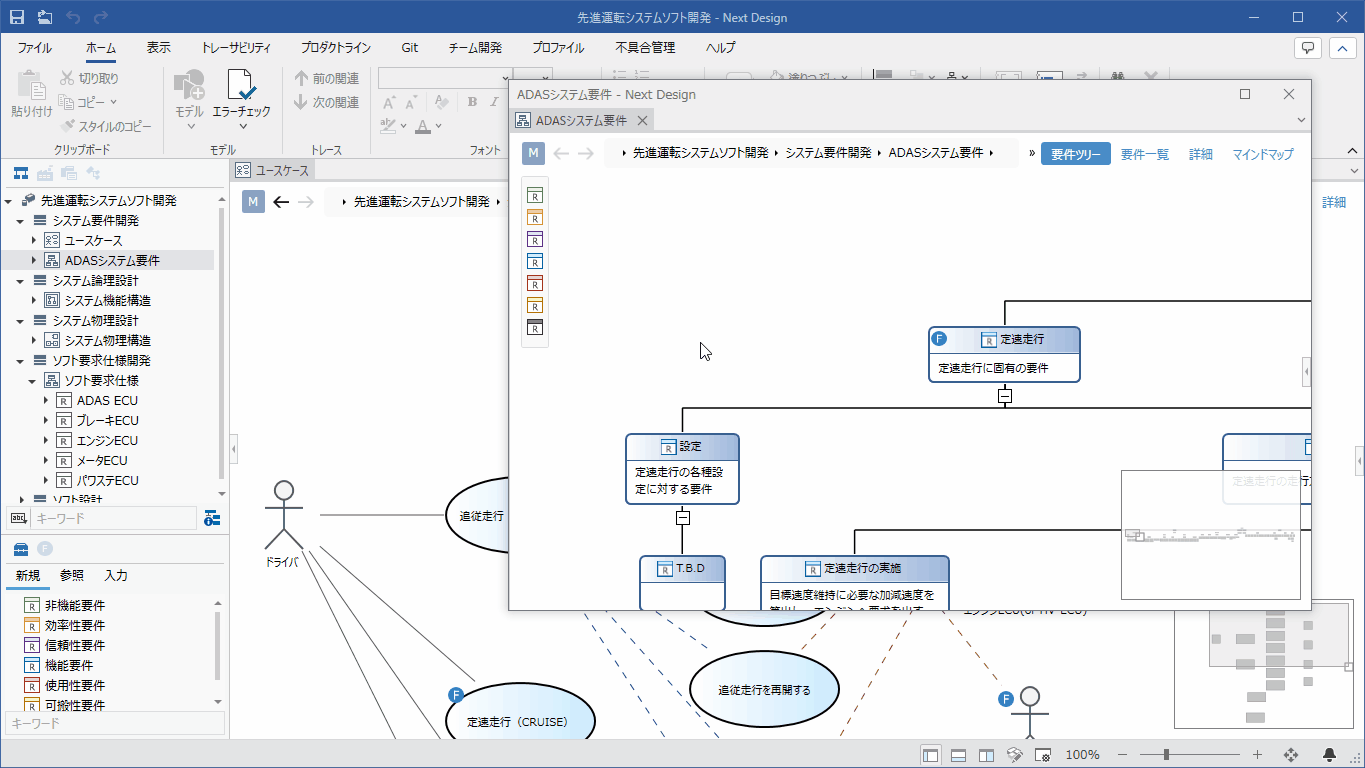Open the search type abc dropdown
The image size is (1365, 768).
point(19,518)
